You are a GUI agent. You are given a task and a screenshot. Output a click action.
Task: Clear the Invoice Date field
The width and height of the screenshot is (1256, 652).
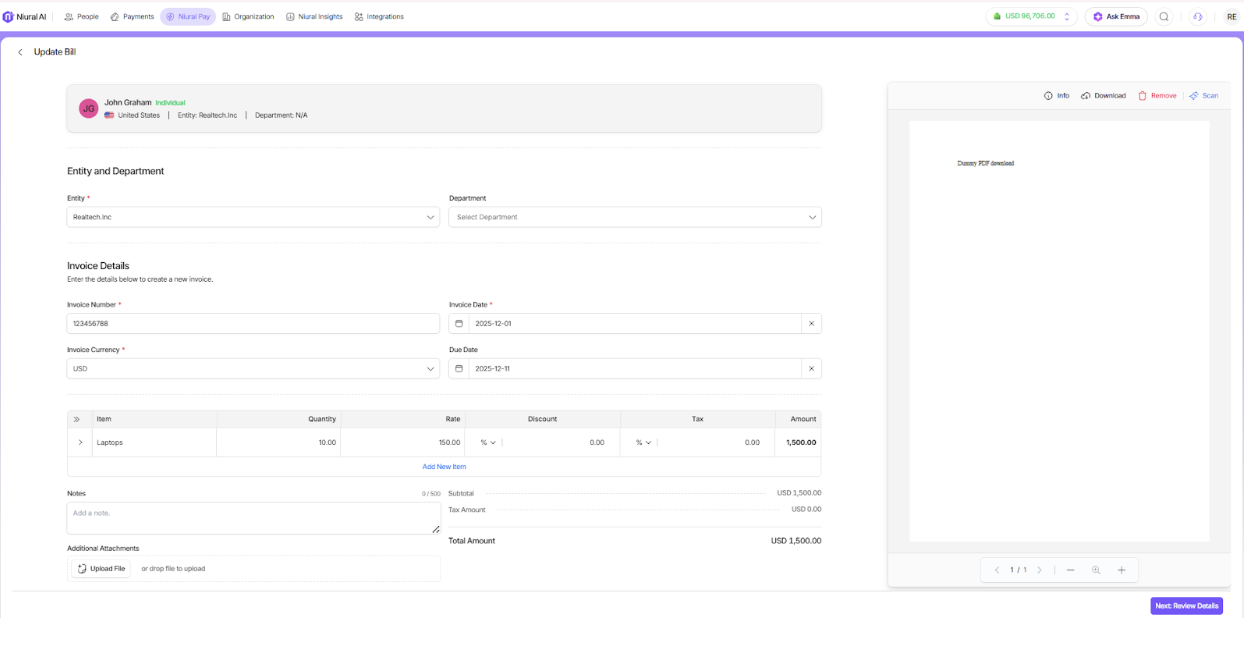811,324
